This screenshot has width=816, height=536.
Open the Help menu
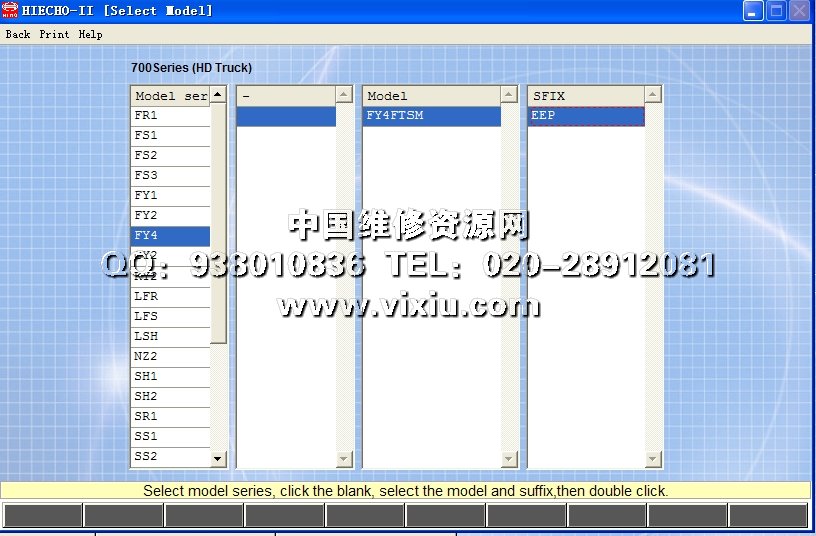pos(90,34)
